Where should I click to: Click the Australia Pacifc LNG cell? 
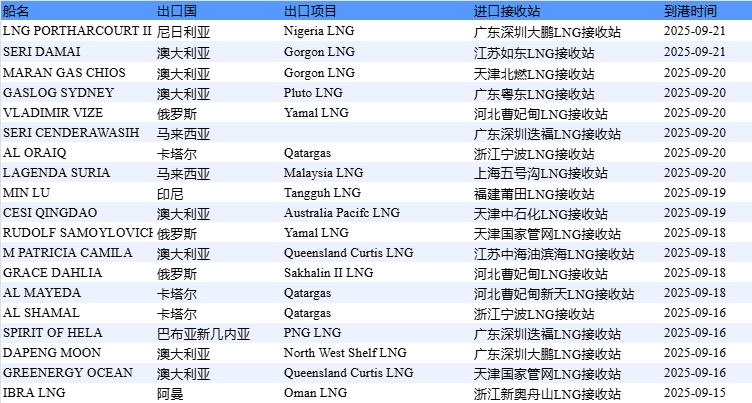click(x=341, y=213)
